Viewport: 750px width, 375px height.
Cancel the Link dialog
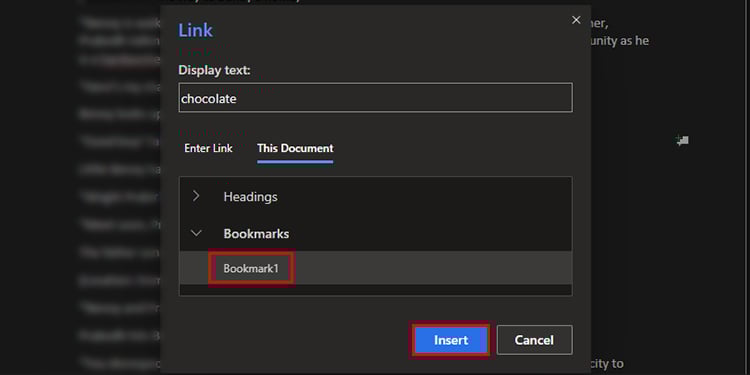click(534, 340)
